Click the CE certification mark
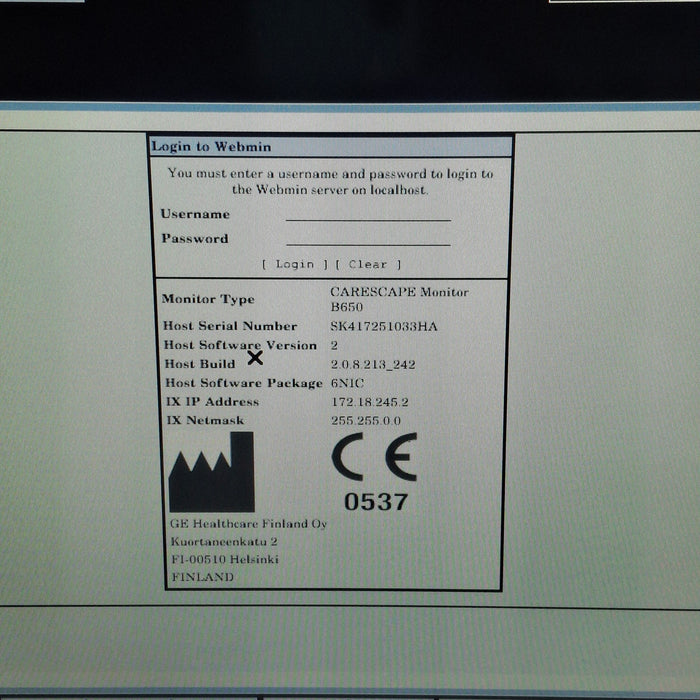 click(x=374, y=459)
